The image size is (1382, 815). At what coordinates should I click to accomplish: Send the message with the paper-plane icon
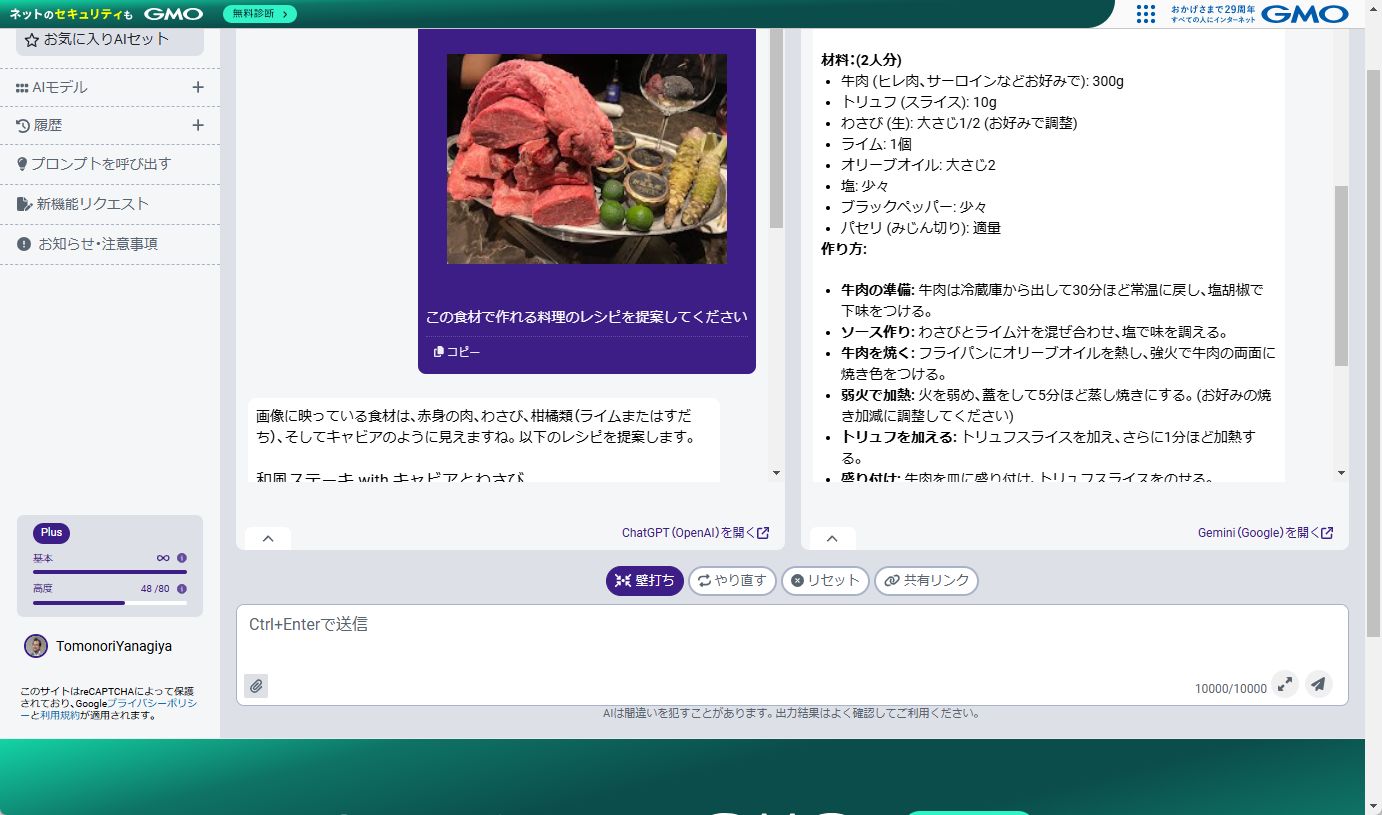pyautogui.click(x=1319, y=684)
